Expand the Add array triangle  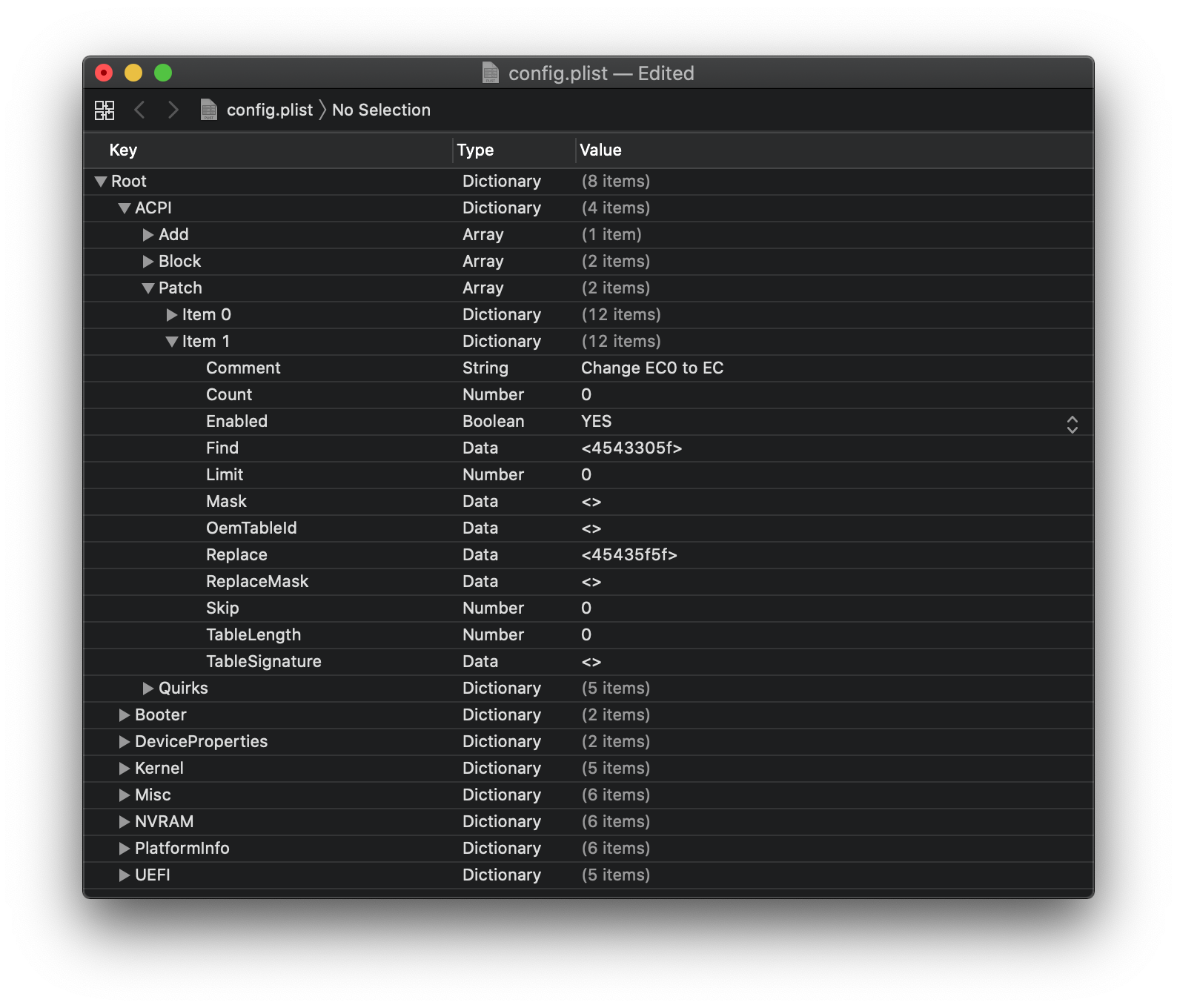[148, 235]
